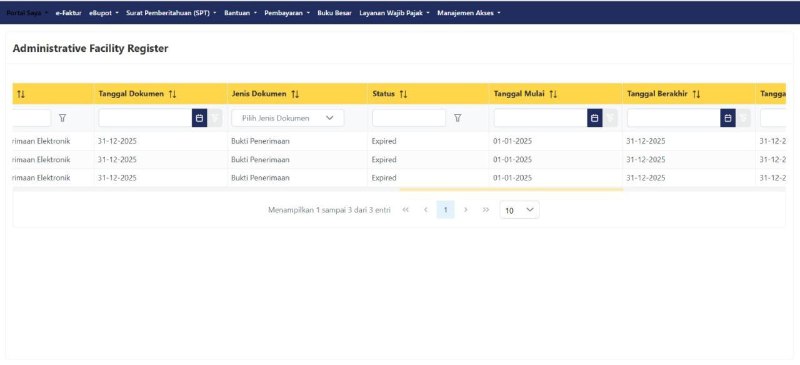Image resolution: width=800 pixels, height=365 pixels.
Task: Sort by Jenis Dokumen column
Action: pyautogui.click(x=295, y=94)
